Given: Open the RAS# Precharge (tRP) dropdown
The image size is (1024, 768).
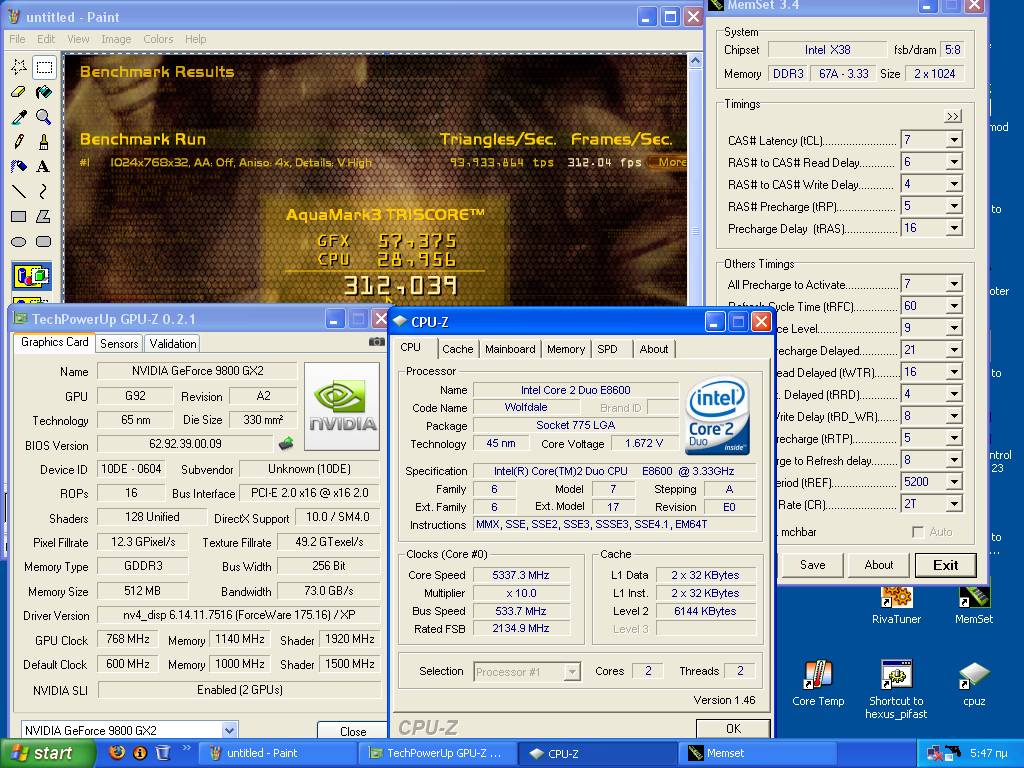Looking at the screenshot, I should pyautogui.click(x=954, y=206).
